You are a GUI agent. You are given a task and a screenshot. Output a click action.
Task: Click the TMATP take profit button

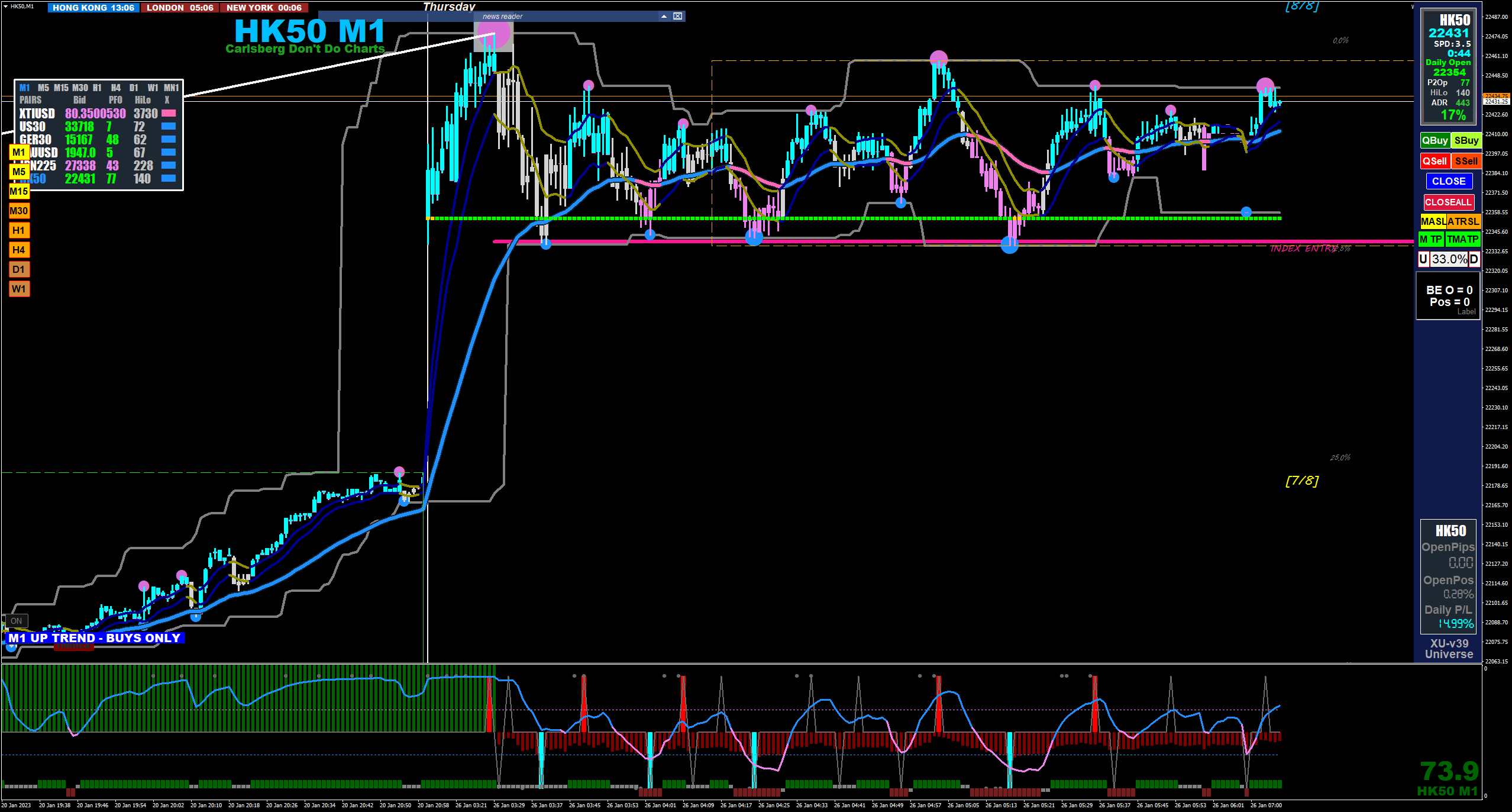coord(1462,240)
